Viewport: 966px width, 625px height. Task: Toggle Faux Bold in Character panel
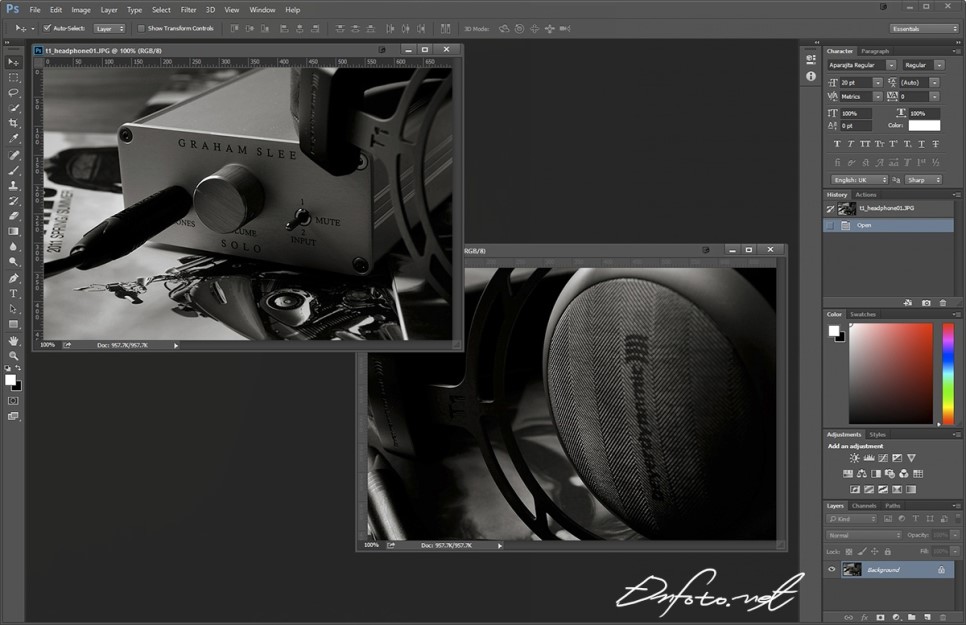click(837, 144)
